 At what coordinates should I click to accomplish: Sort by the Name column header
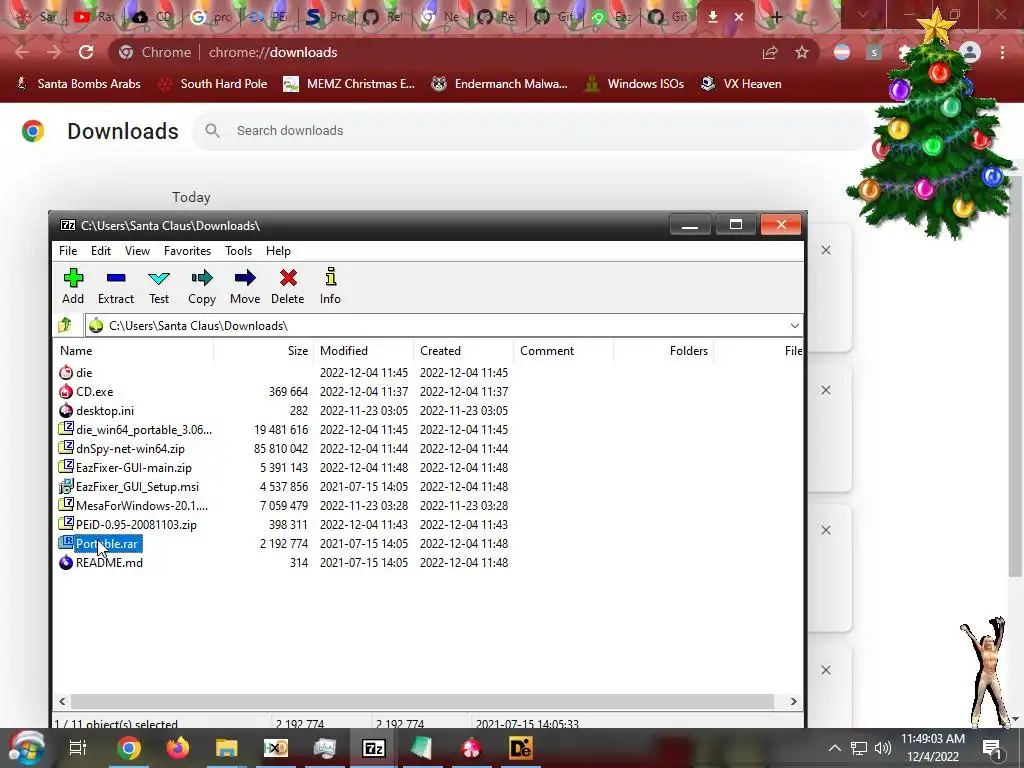click(x=133, y=351)
